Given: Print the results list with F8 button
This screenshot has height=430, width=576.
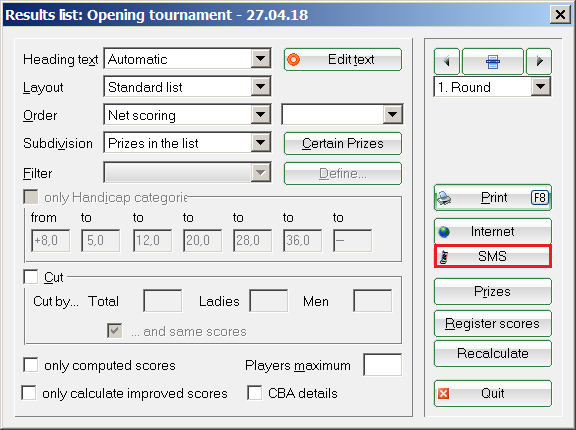Looking at the screenshot, I should 493,198.
